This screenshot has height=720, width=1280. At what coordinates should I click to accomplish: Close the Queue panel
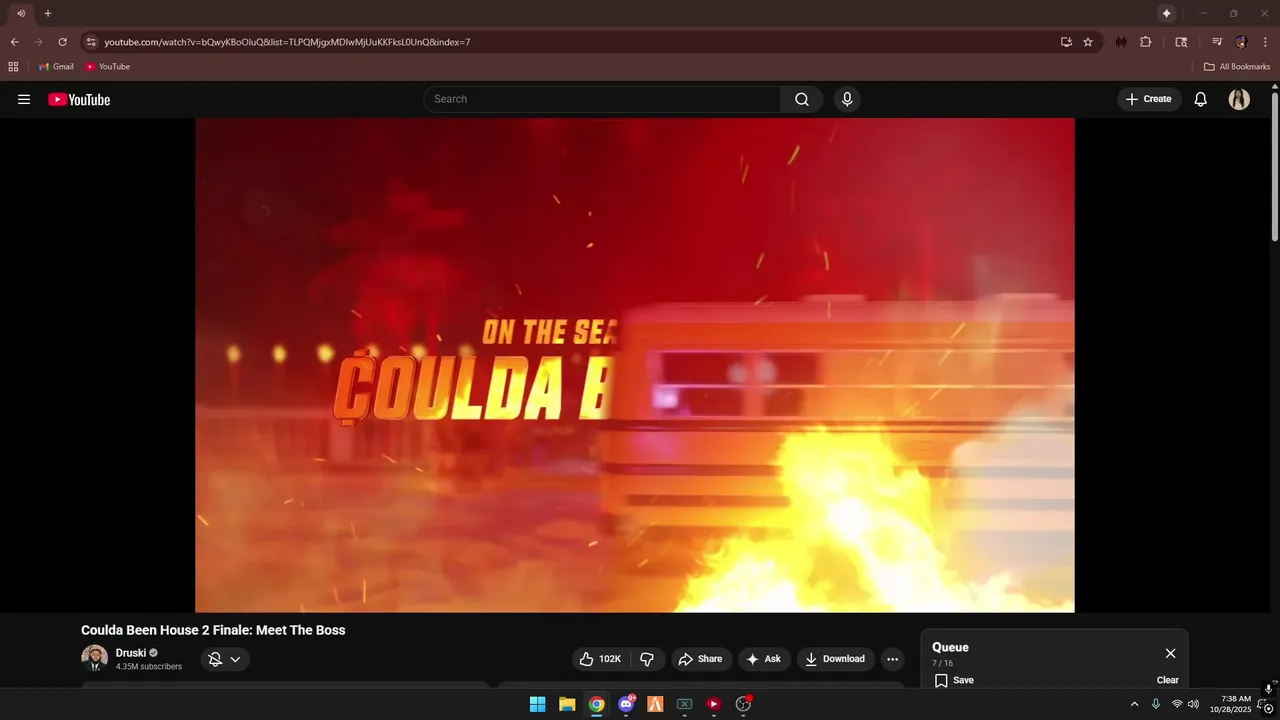point(1170,653)
